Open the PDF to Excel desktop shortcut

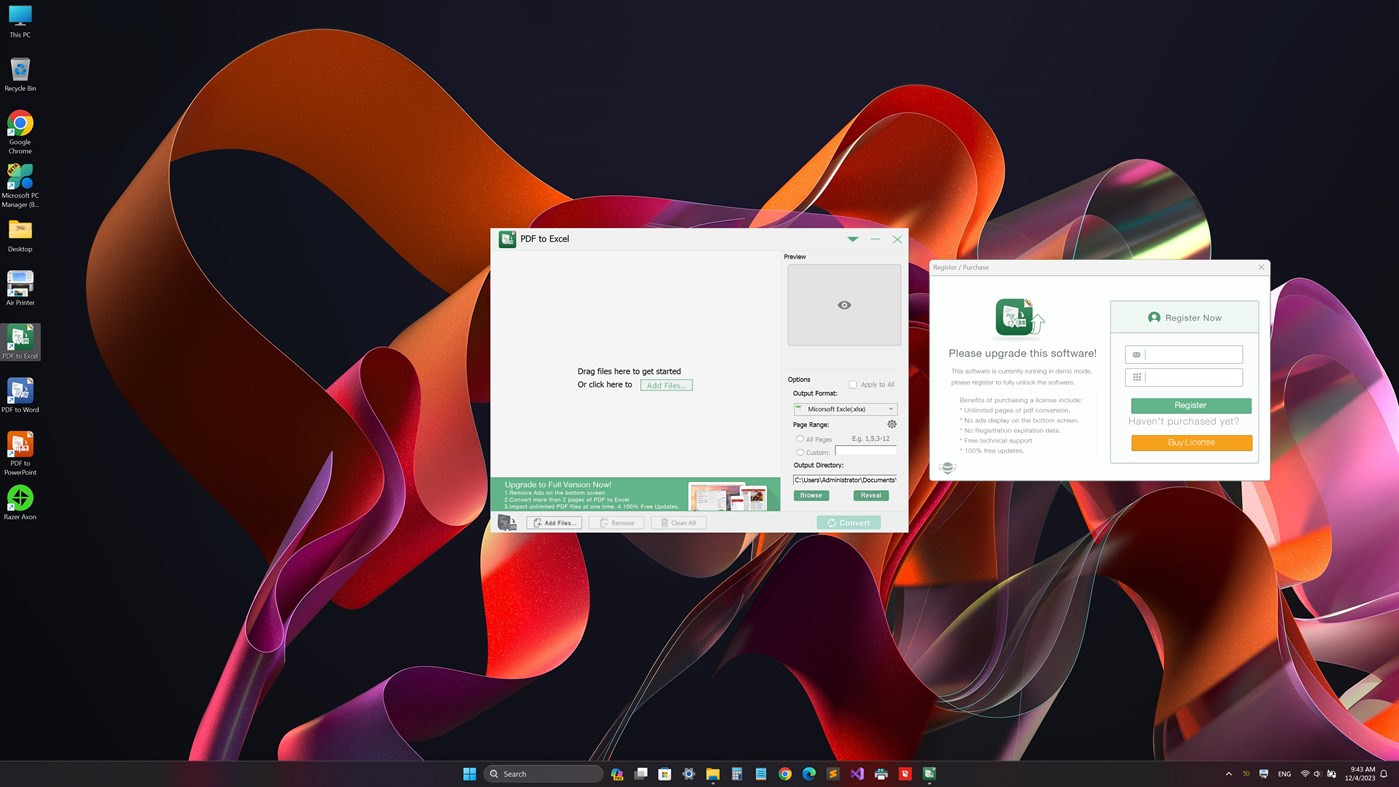20,341
